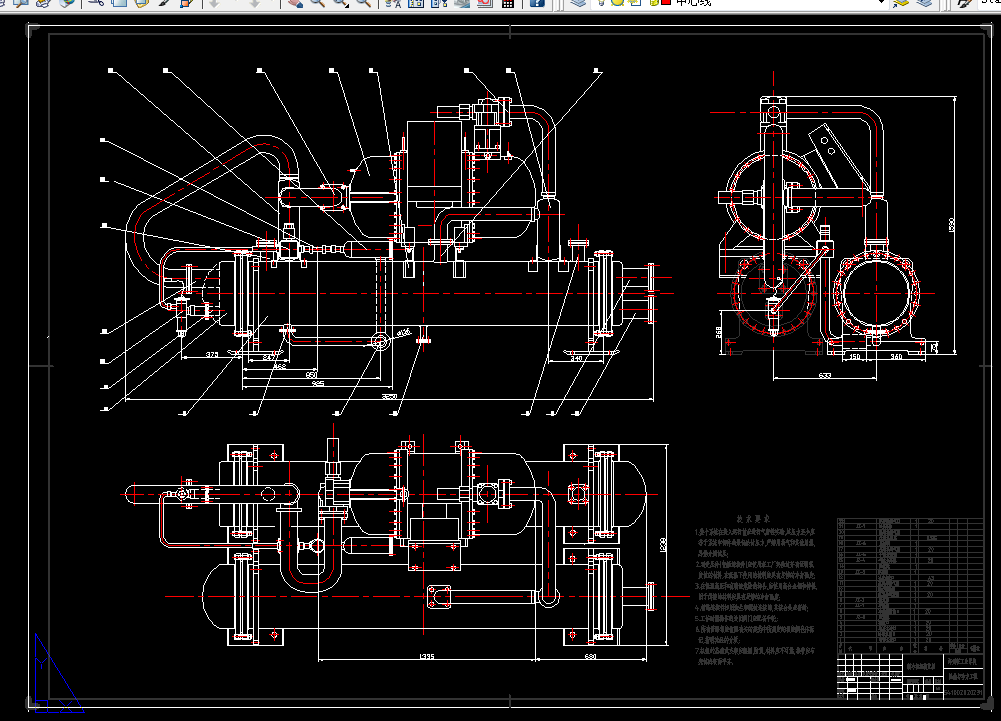The height and width of the screenshot is (721, 1001).
Task: Select the Match Properties brush icon
Action: click(164, 3)
